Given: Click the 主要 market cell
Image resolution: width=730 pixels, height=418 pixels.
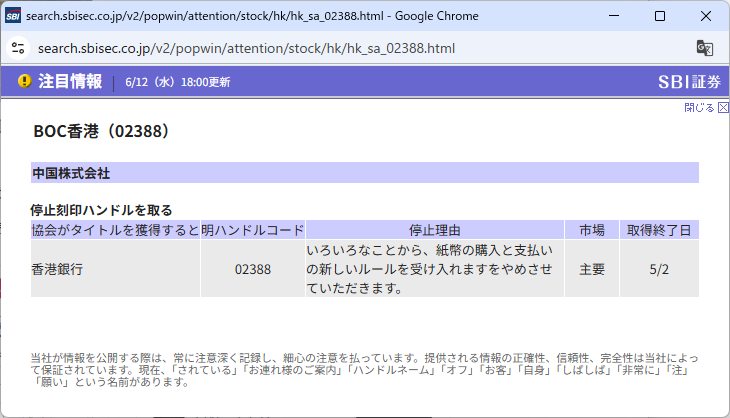Looking at the screenshot, I should [x=592, y=269].
